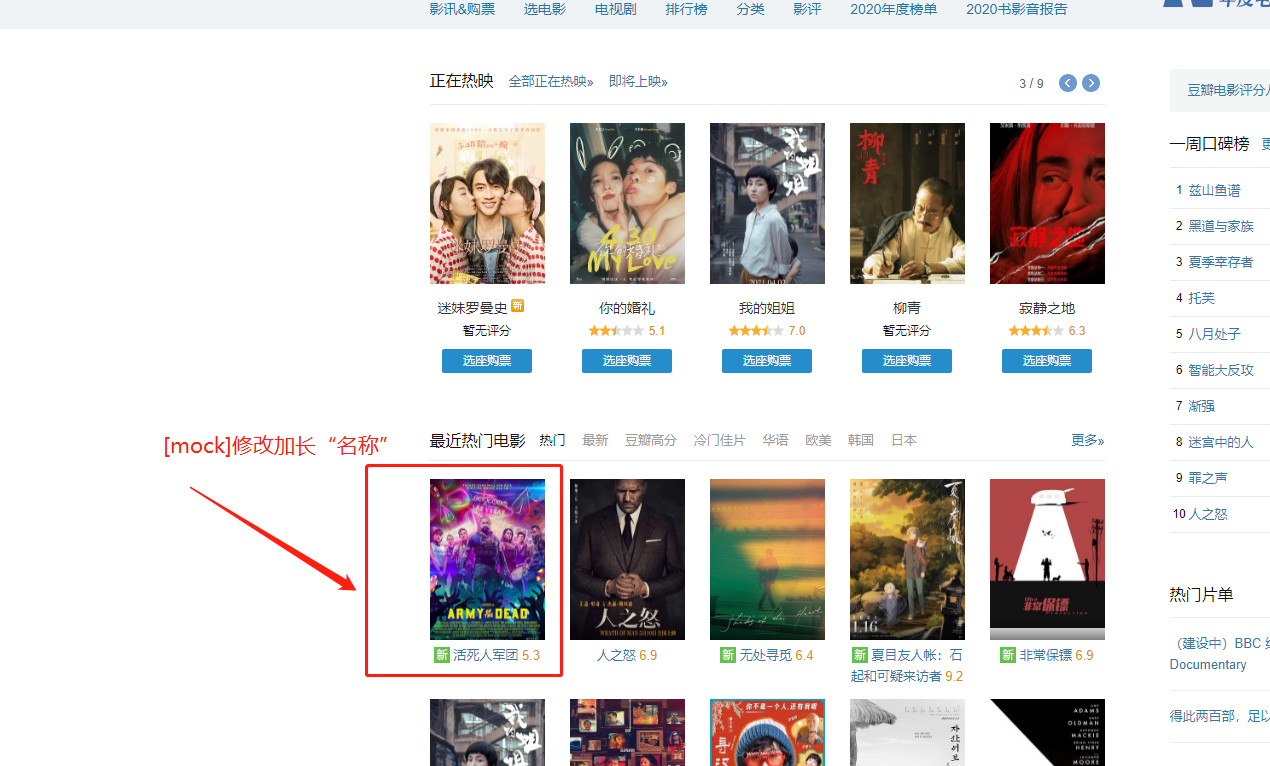Click 选座购票 button under 寂静之地
1270x766 pixels.
(x=1047, y=361)
